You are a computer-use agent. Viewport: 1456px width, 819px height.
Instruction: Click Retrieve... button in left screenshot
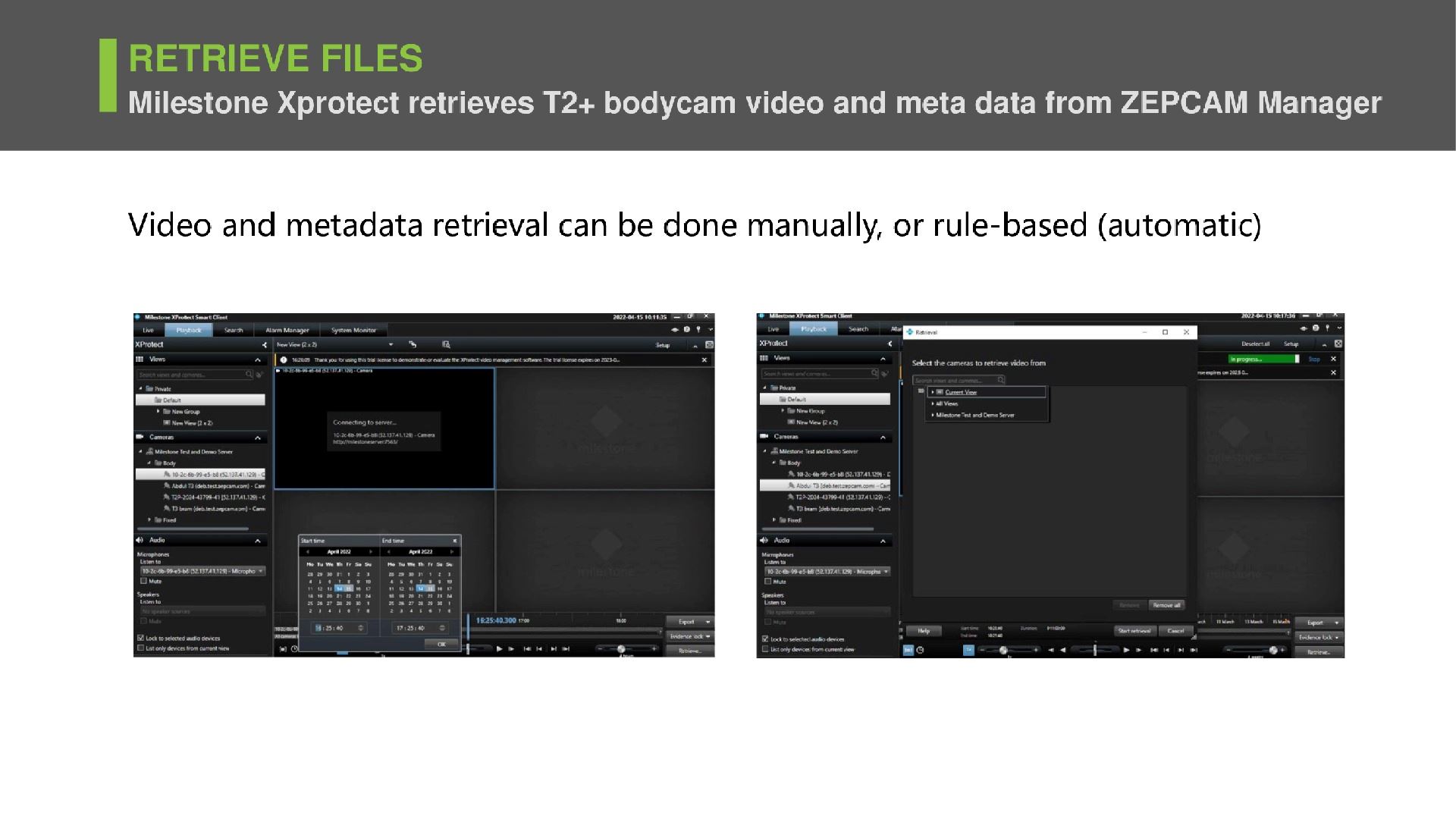tap(690, 651)
